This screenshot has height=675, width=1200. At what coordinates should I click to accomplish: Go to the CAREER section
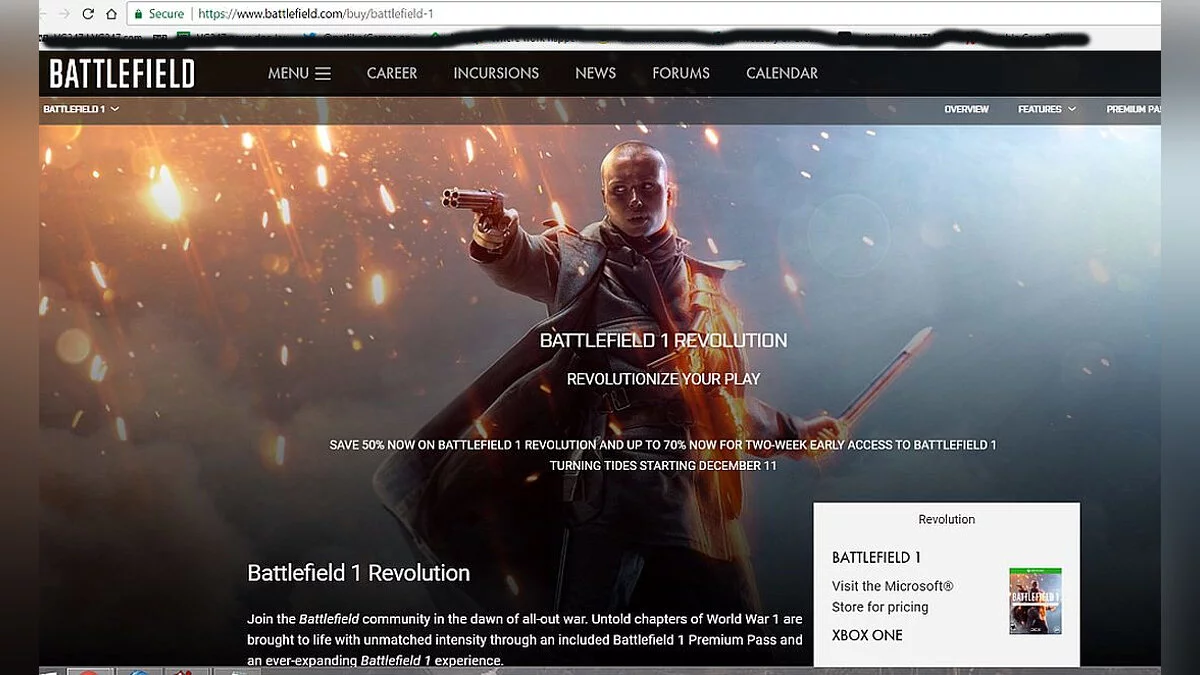(392, 73)
